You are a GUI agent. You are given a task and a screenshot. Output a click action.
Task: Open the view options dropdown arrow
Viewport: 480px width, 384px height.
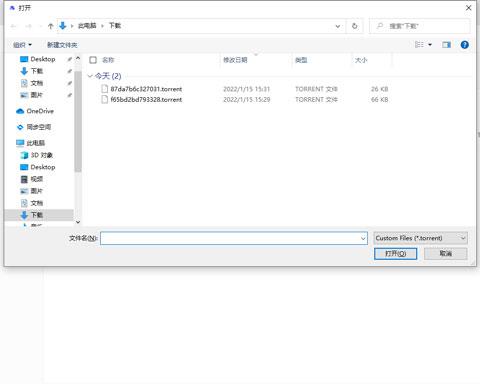click(x=430, y=45)
